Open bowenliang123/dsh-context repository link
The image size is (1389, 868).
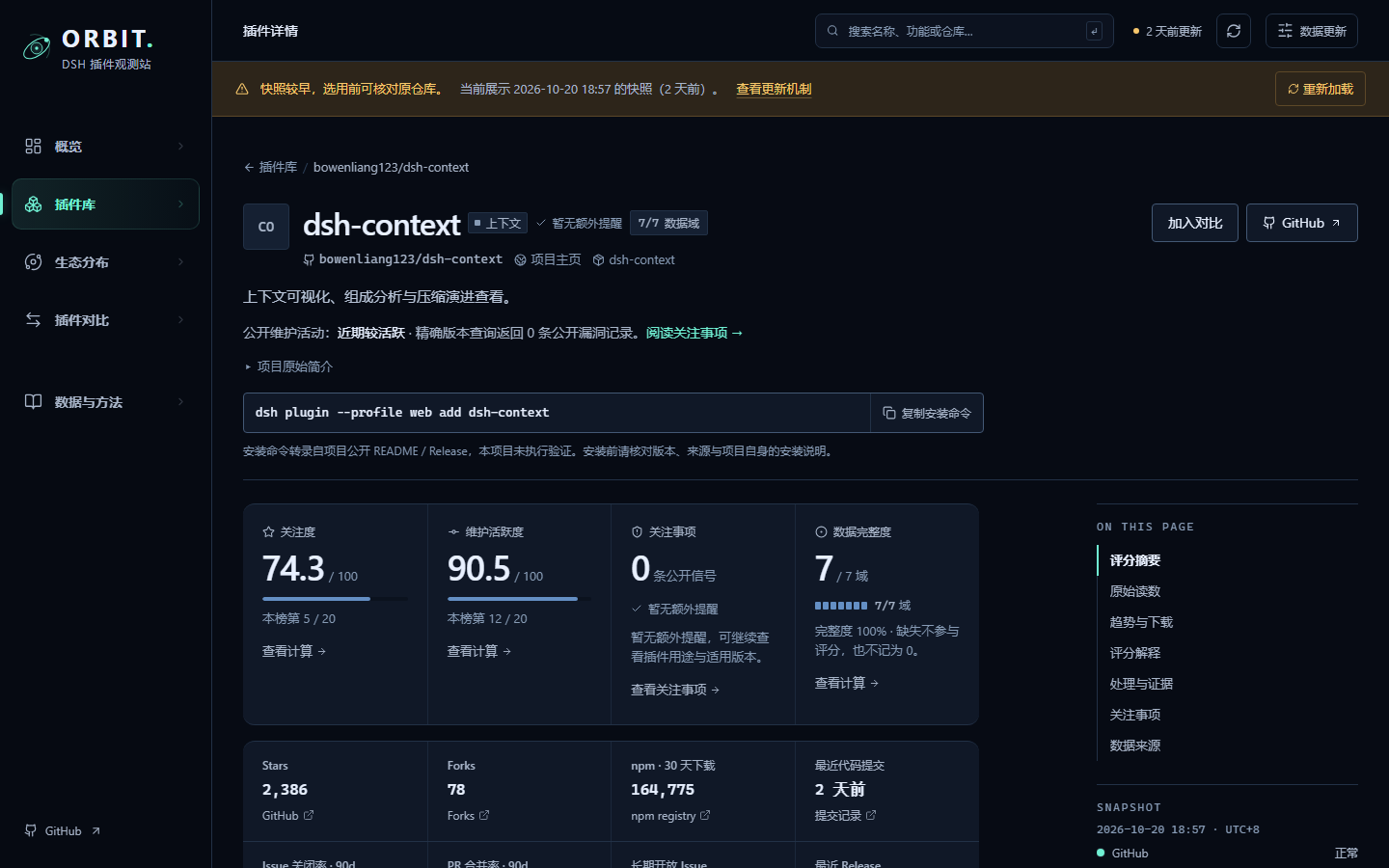coord(403,259)
